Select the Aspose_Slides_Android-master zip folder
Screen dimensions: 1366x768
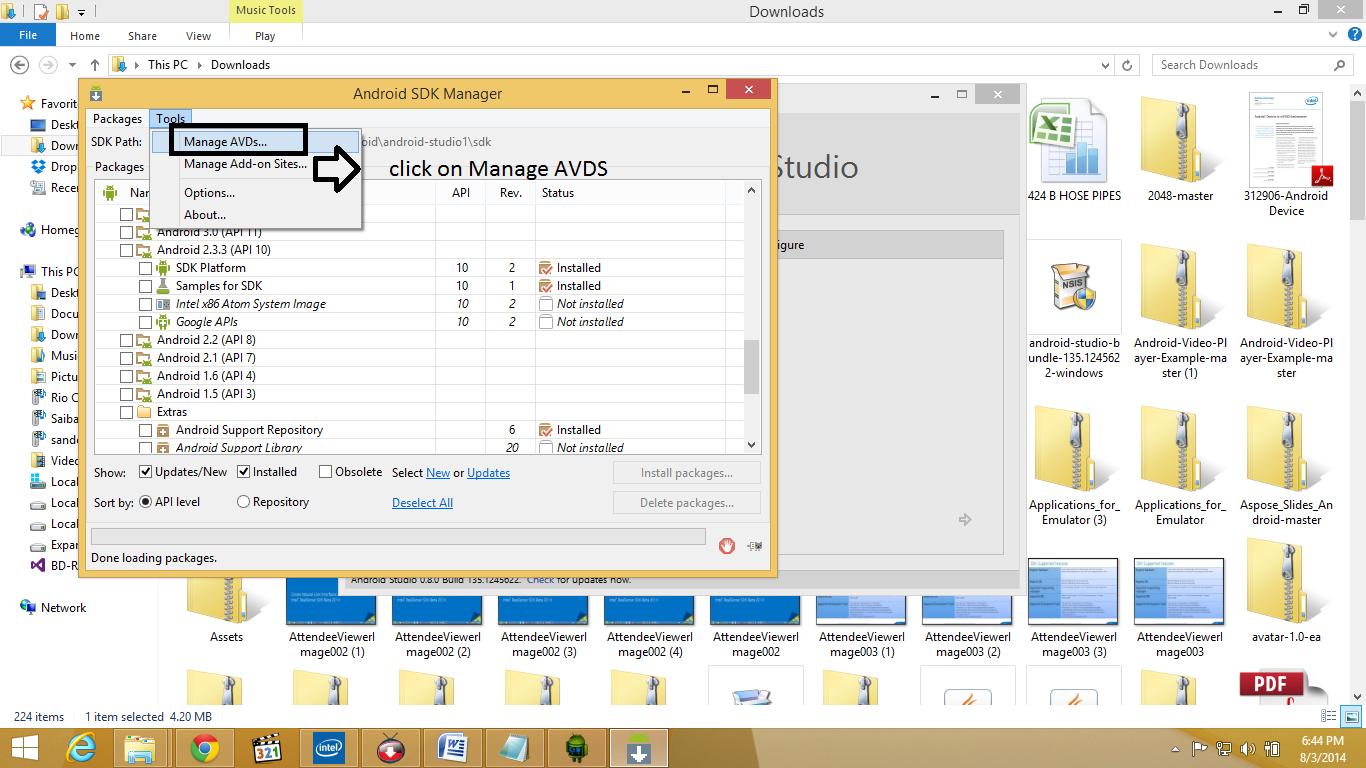(1286, 449)
